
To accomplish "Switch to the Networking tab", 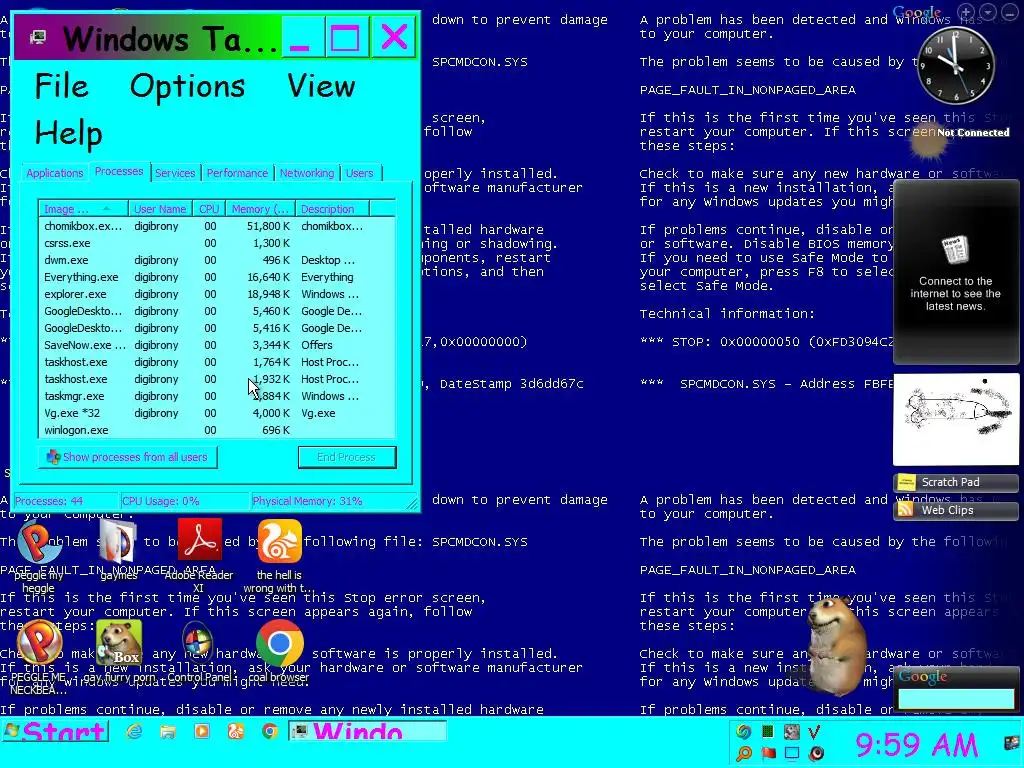I will point(307,173).
